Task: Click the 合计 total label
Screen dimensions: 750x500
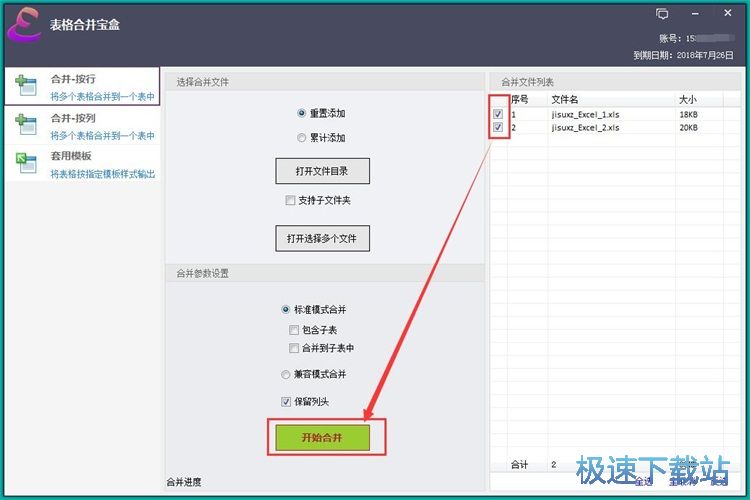Action: point(519,464)
